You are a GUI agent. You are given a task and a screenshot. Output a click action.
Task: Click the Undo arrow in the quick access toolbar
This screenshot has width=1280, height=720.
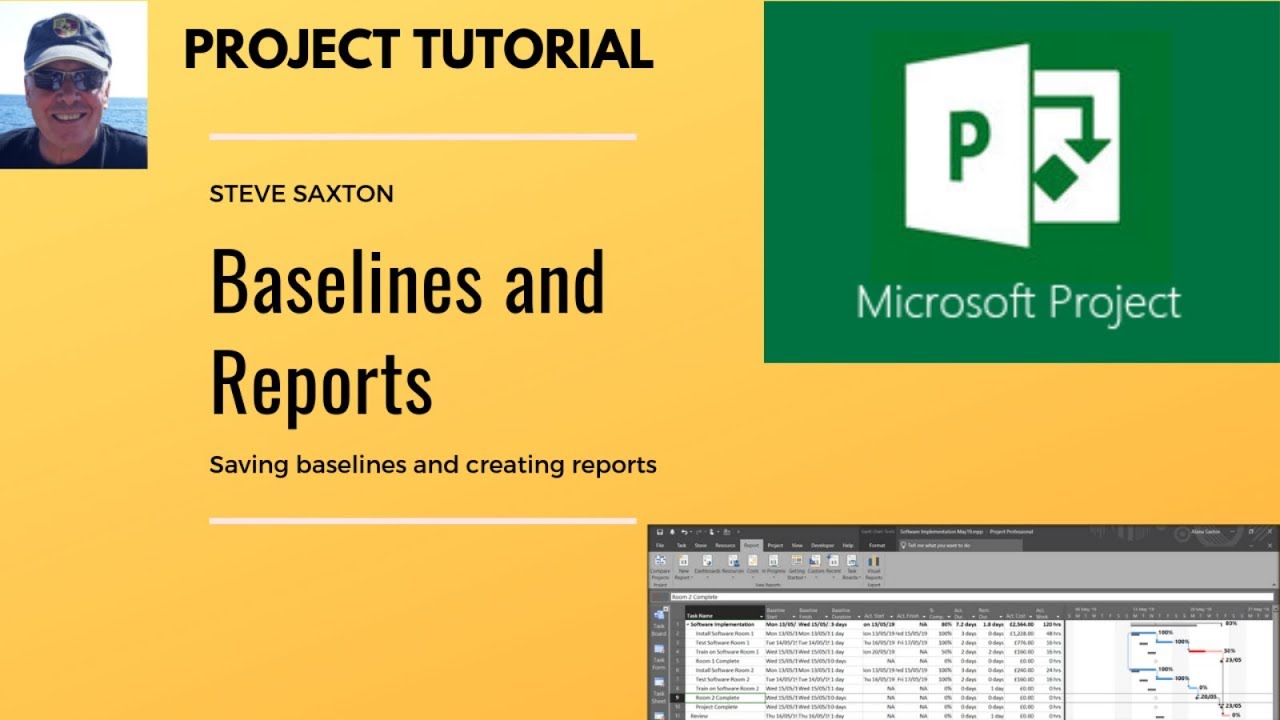pyautogui.click(x=684, y=532)
